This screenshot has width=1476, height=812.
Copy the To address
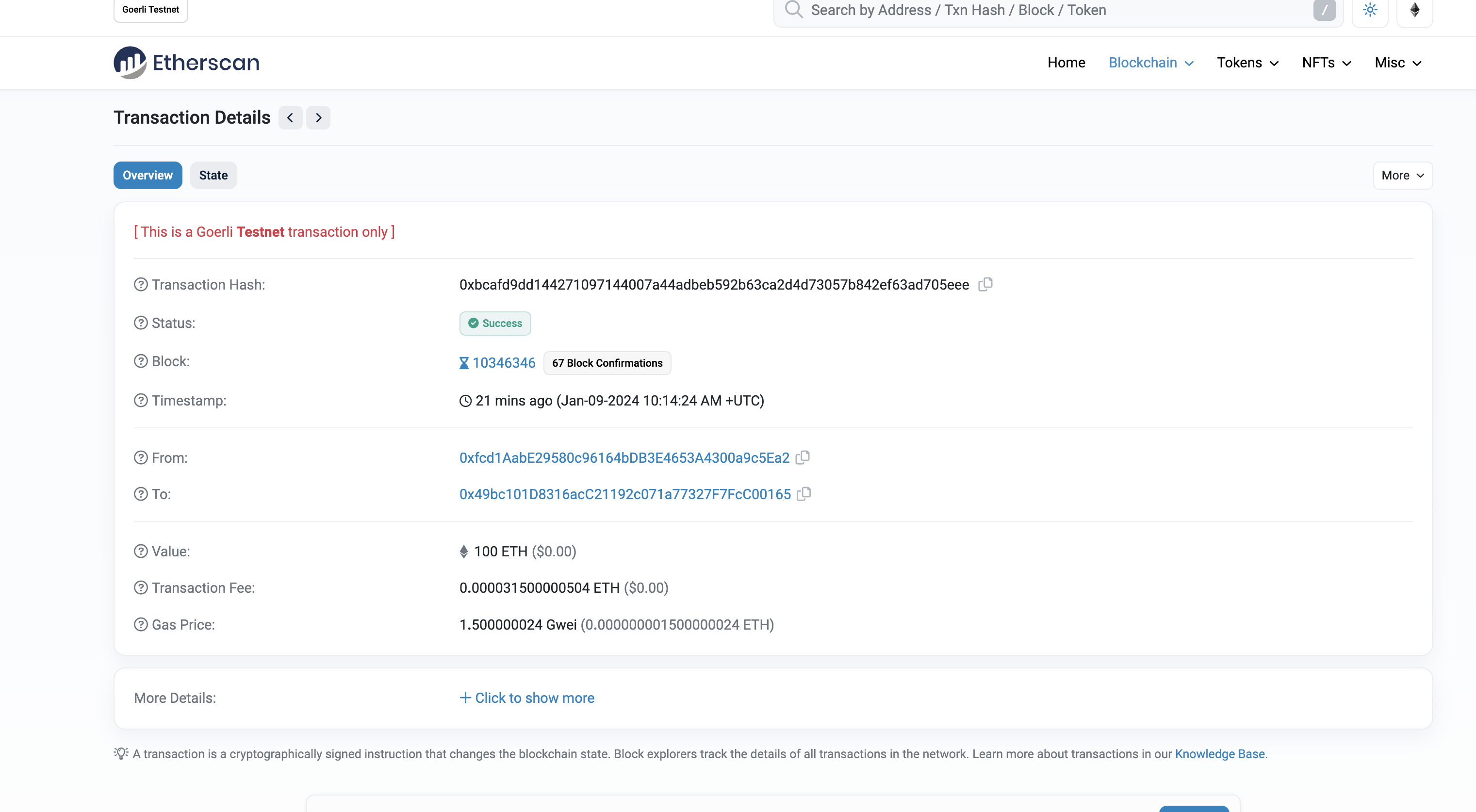[804, 494]
